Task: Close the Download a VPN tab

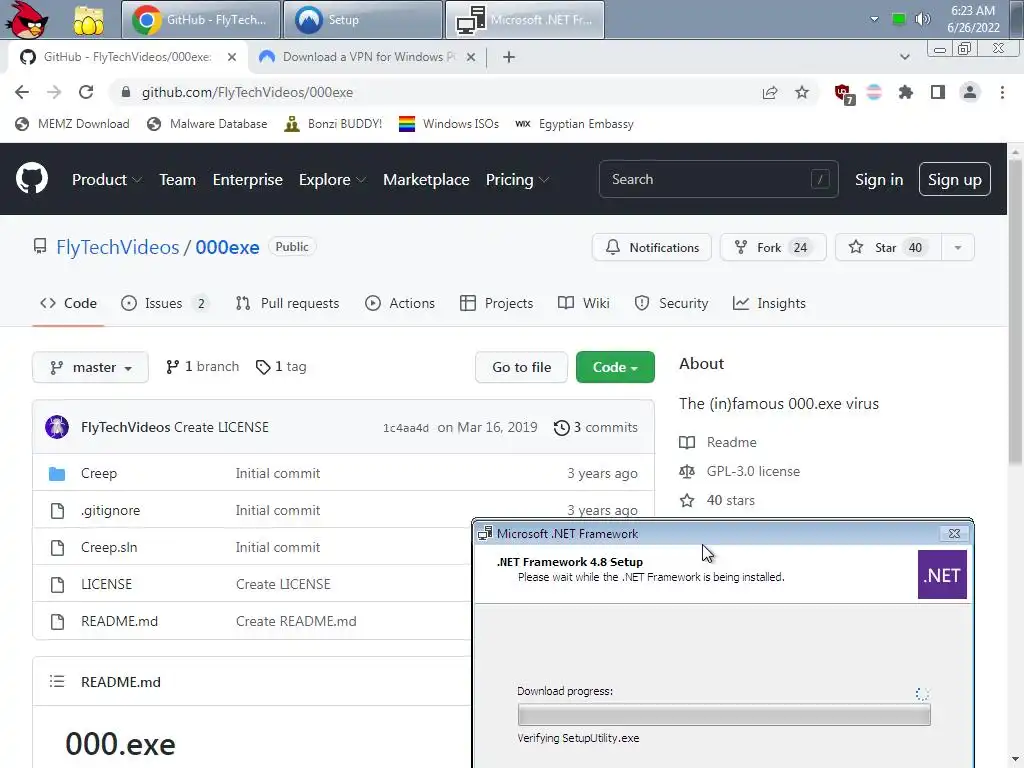Action: click(x=470, y=57)
